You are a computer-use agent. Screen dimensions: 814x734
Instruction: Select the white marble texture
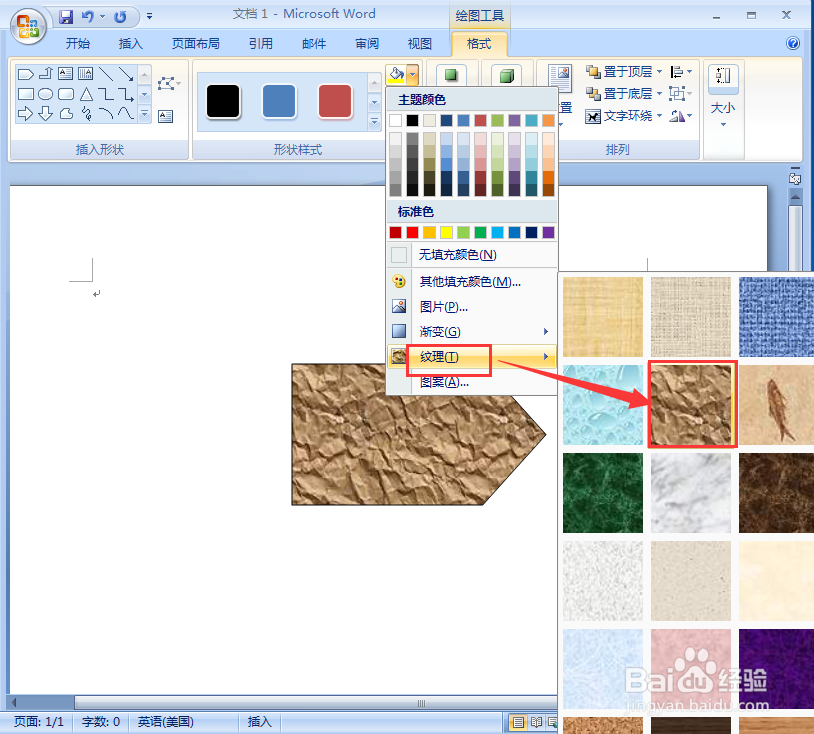691,493
